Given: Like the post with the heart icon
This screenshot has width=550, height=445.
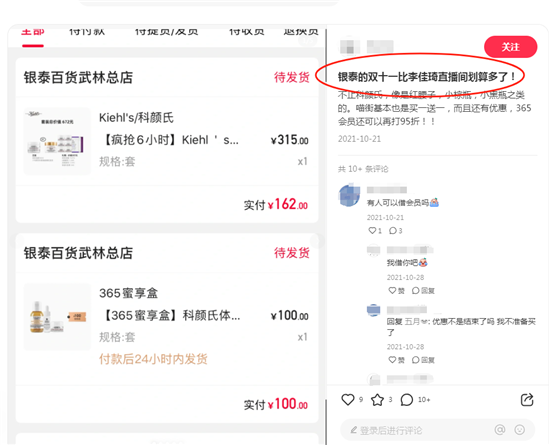Looking at the screenshot, I should 348,399.
